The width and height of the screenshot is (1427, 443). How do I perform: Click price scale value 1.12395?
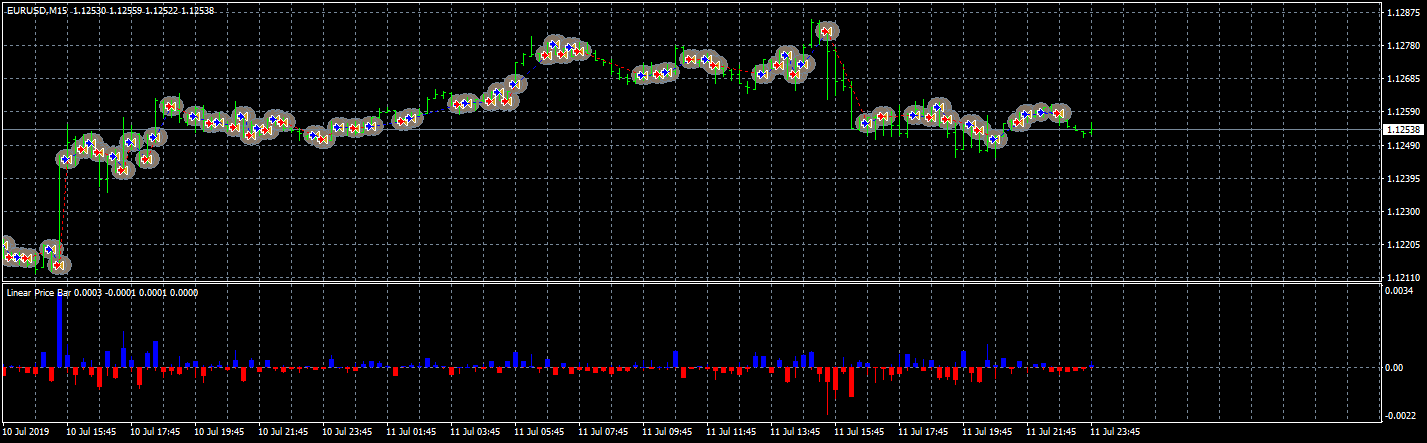[1402, 179]
